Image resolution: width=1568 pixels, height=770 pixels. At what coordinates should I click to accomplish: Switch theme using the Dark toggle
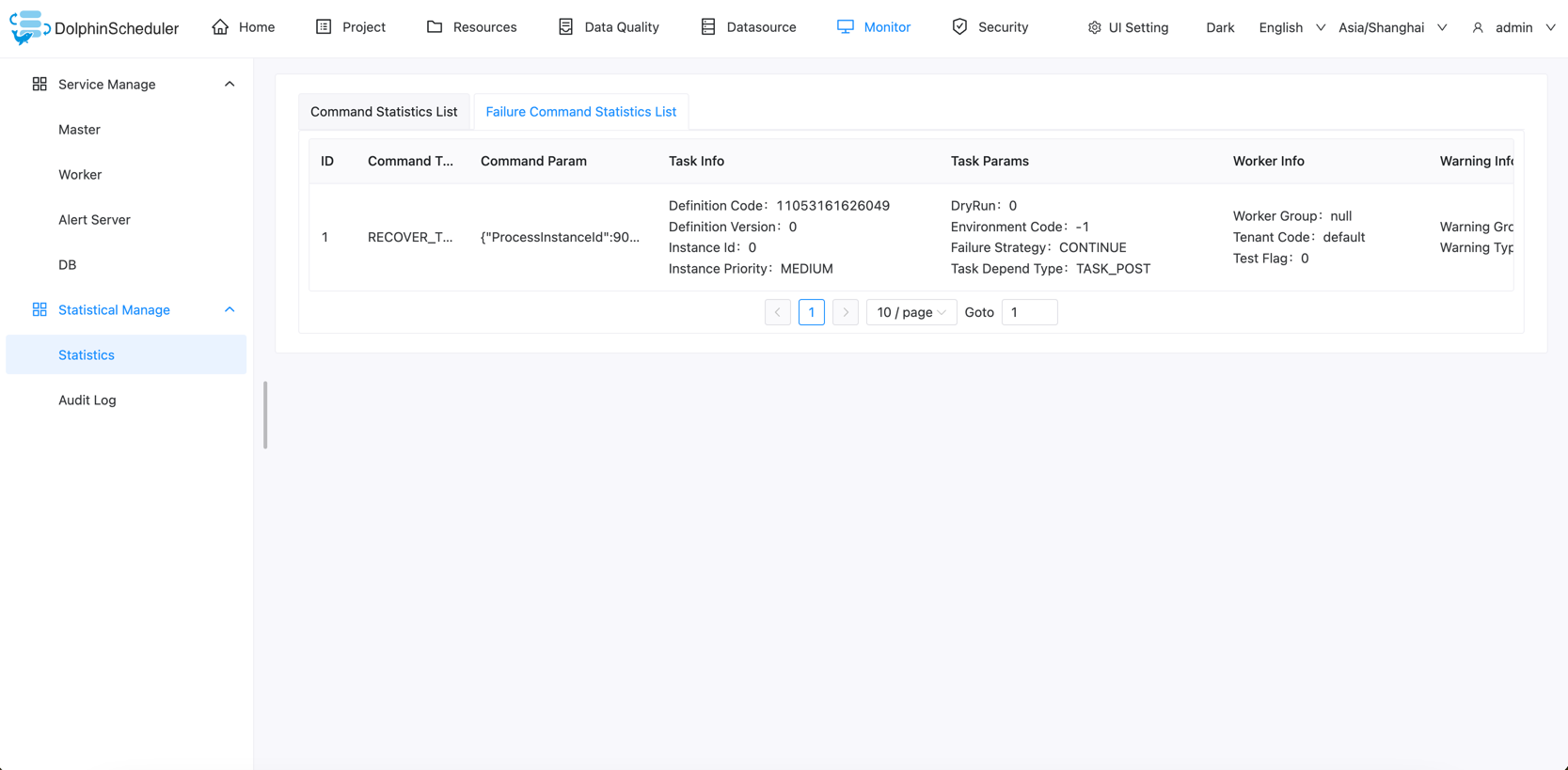(x=1219, y=27)
